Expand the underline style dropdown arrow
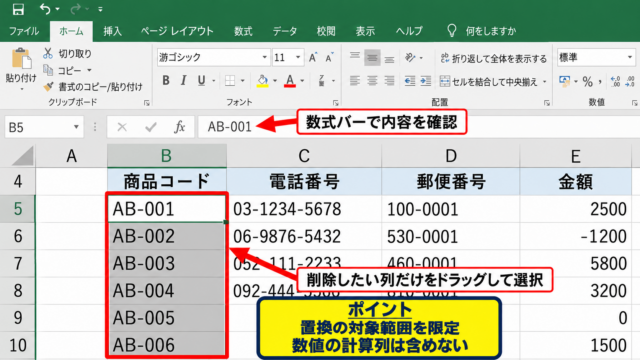Image resolution: width=640 pixels, height=360 pixels. coord(213,81)
